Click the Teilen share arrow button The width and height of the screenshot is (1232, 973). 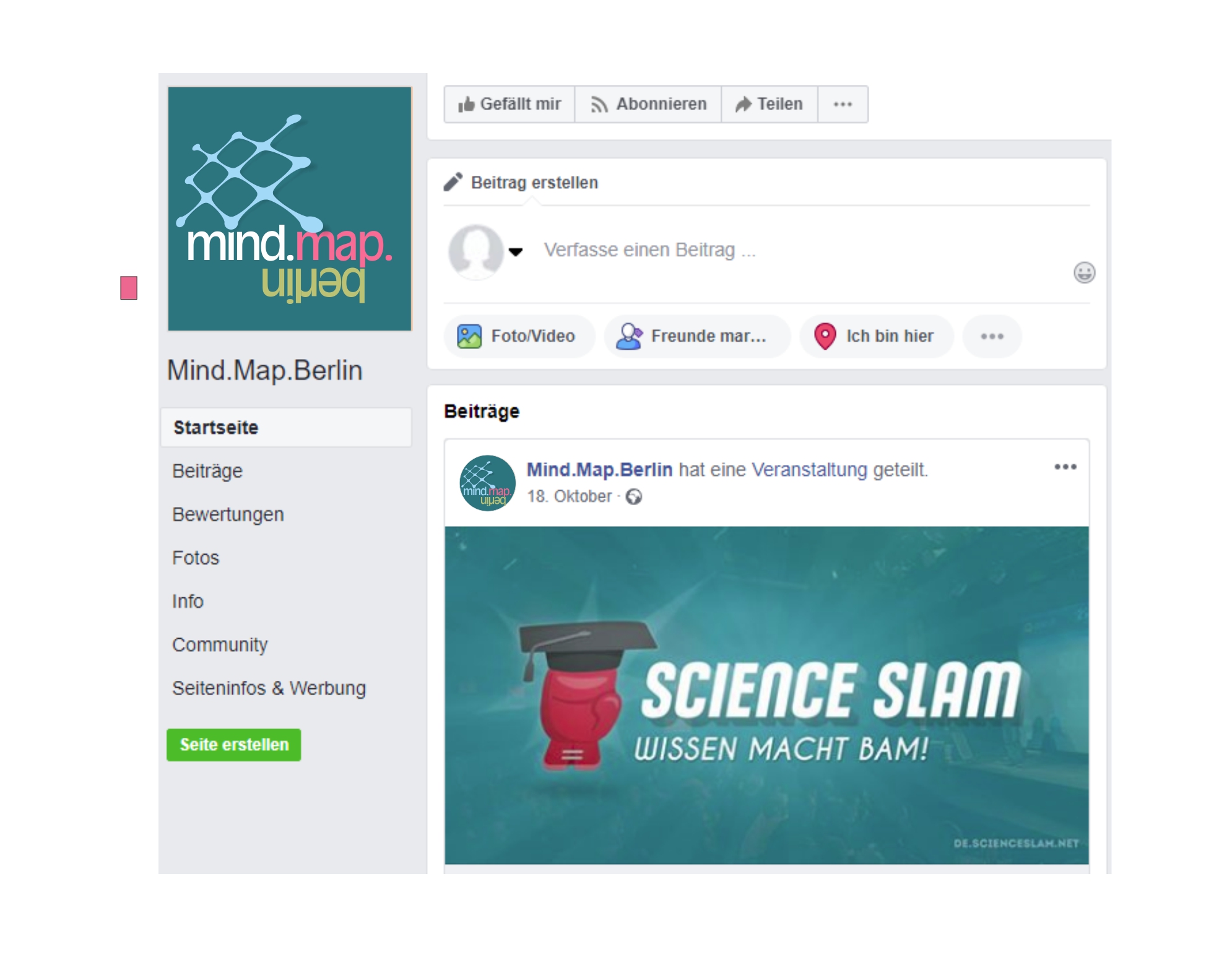pyautogui.click(x=769, y=104)
